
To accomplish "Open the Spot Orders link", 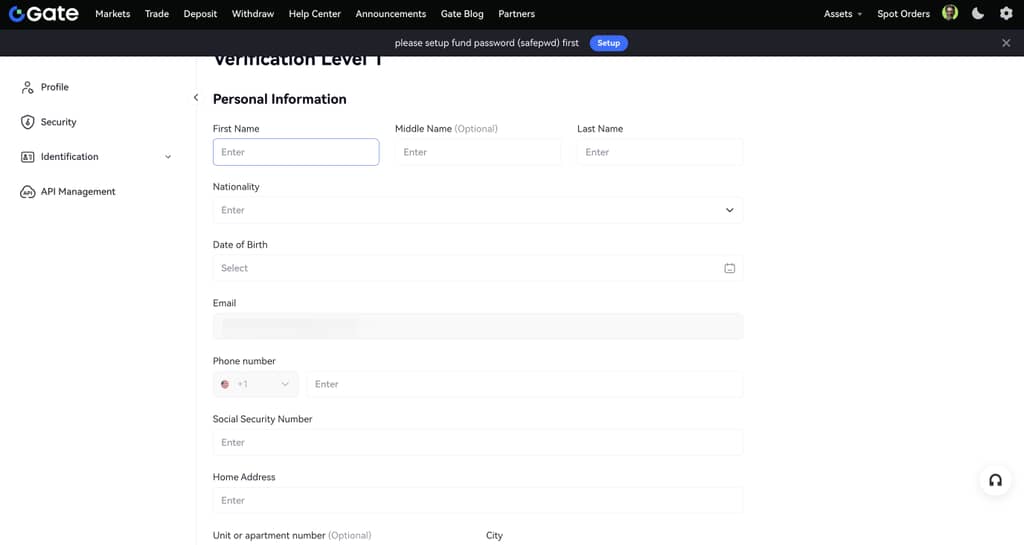I will 903,14.
